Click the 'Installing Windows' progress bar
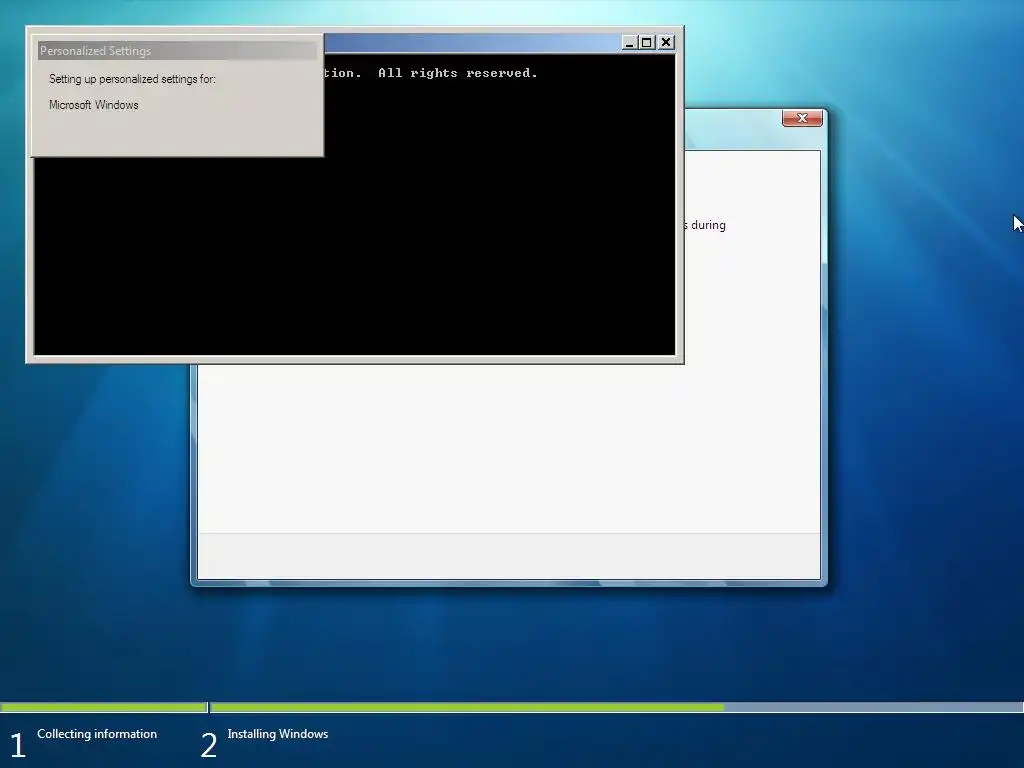Screen dimensions: 1024x768 pyautogui.click(x=616, y=707)
